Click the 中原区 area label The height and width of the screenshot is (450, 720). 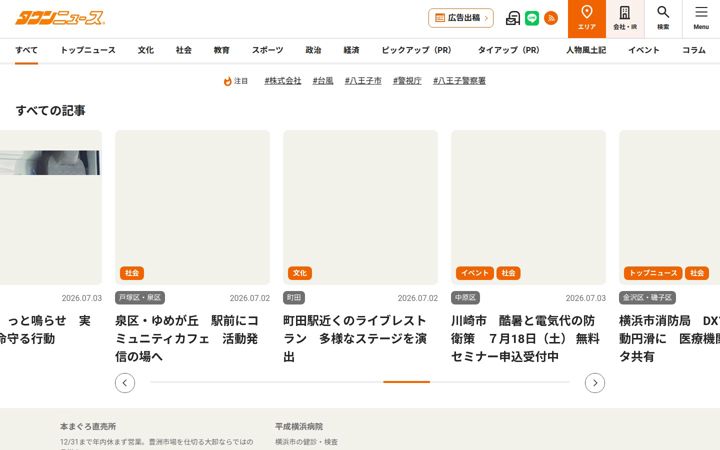point(466,298)
